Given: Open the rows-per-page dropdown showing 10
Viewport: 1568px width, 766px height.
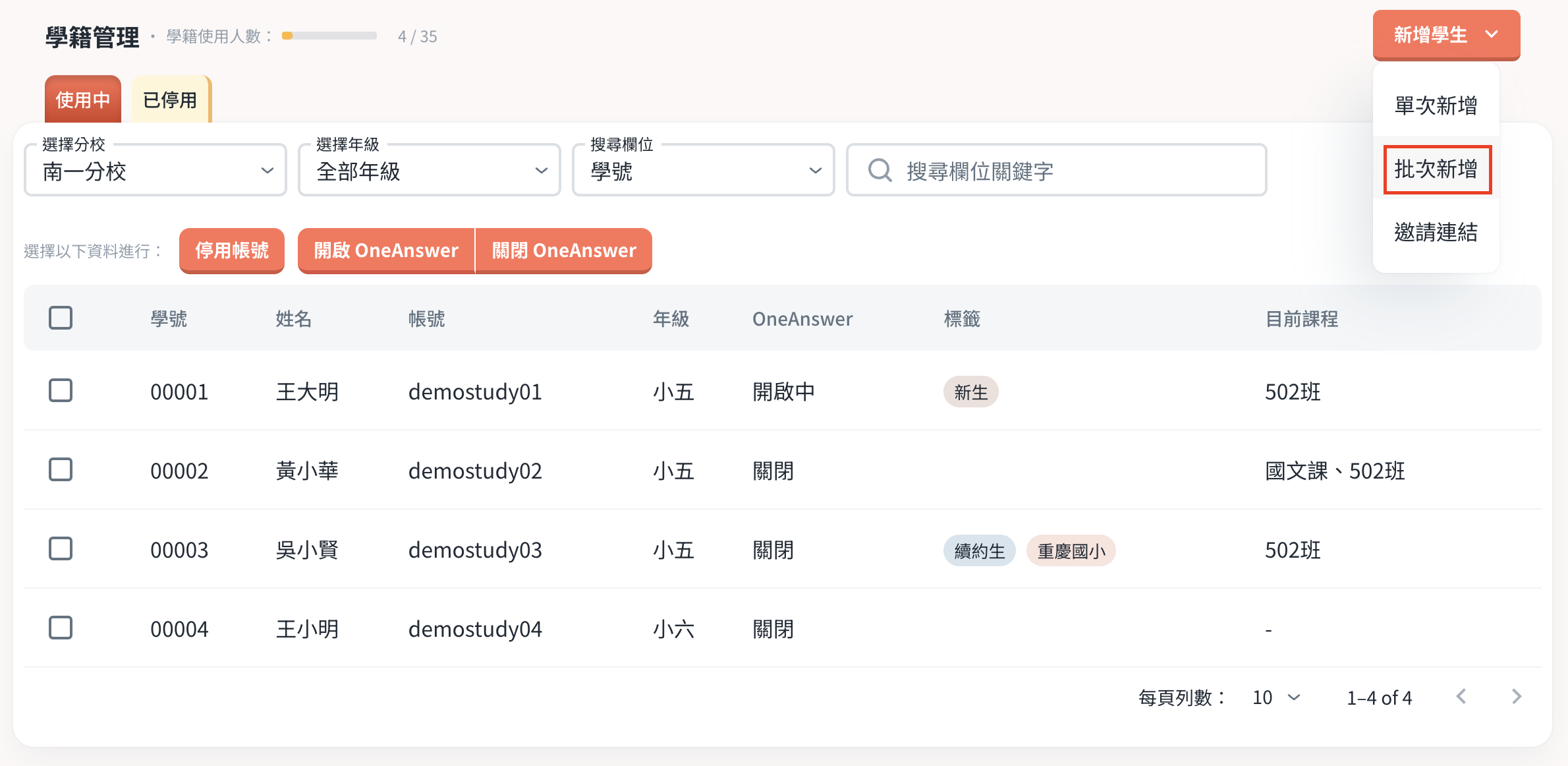Looking at the screenshot, I should [1276, 697].
